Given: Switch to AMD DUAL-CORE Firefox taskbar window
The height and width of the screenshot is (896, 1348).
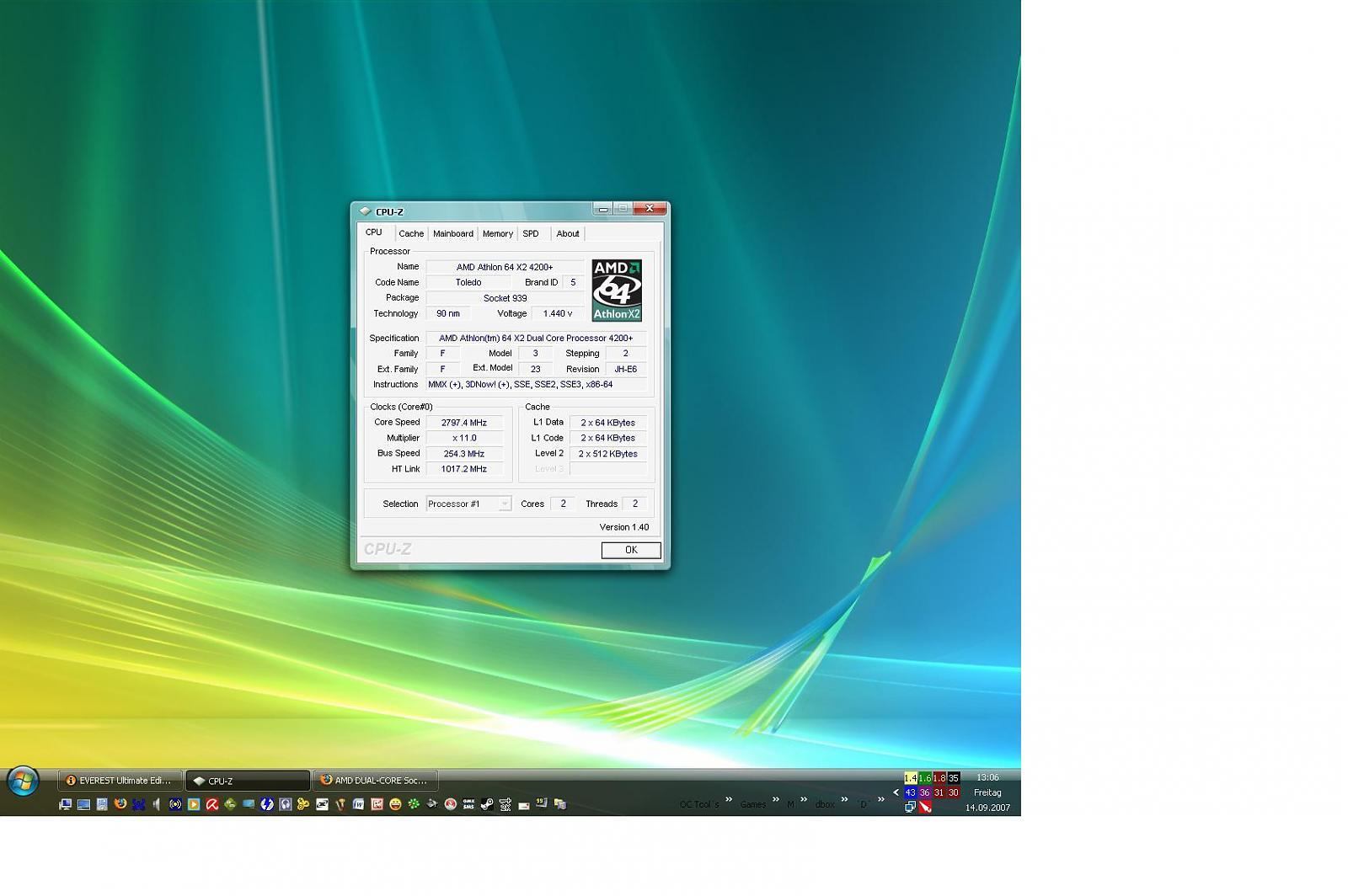Looking at the screenshot, I should pos(376,781).
